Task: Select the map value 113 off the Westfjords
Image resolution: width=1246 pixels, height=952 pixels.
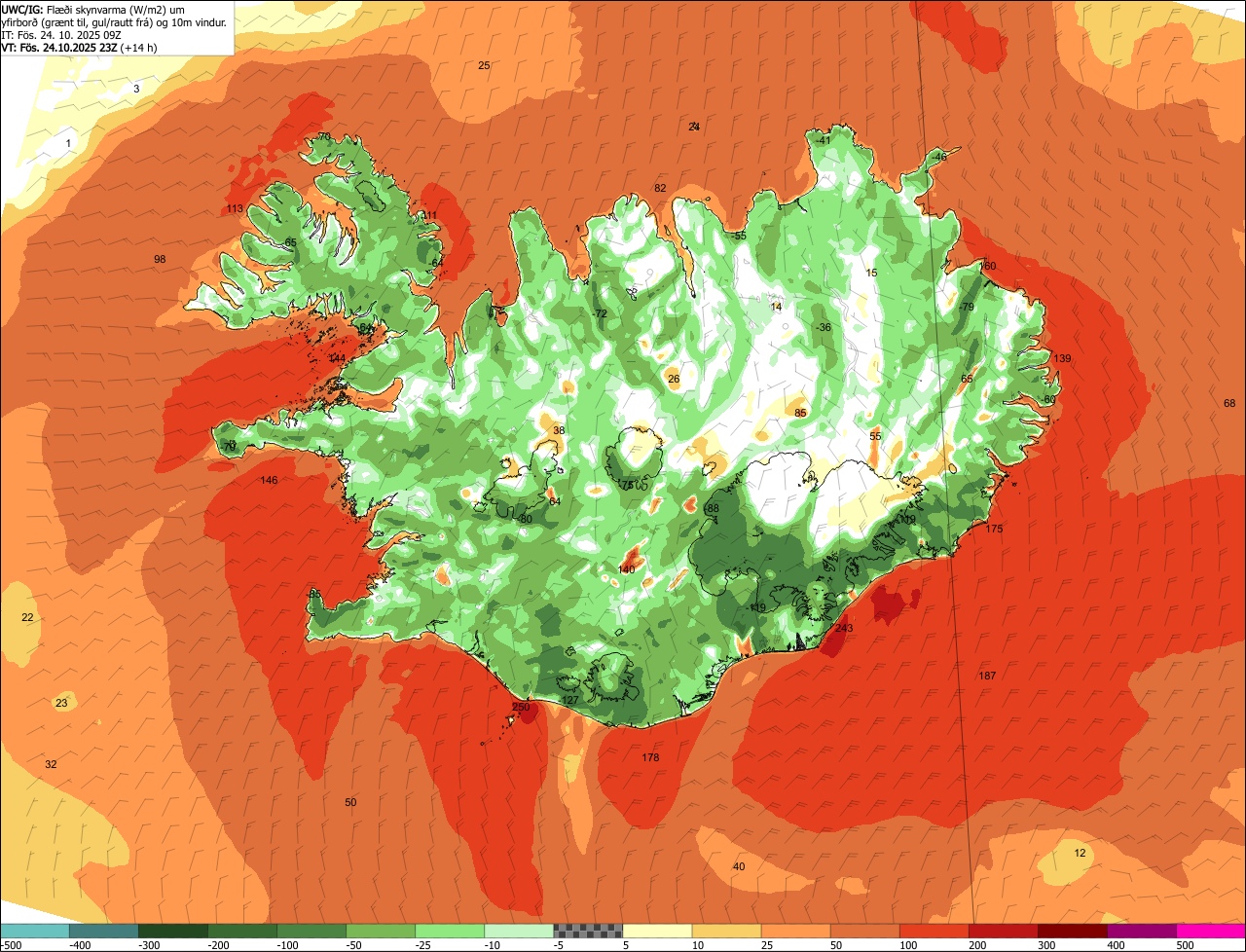Action: coord(235,208)
